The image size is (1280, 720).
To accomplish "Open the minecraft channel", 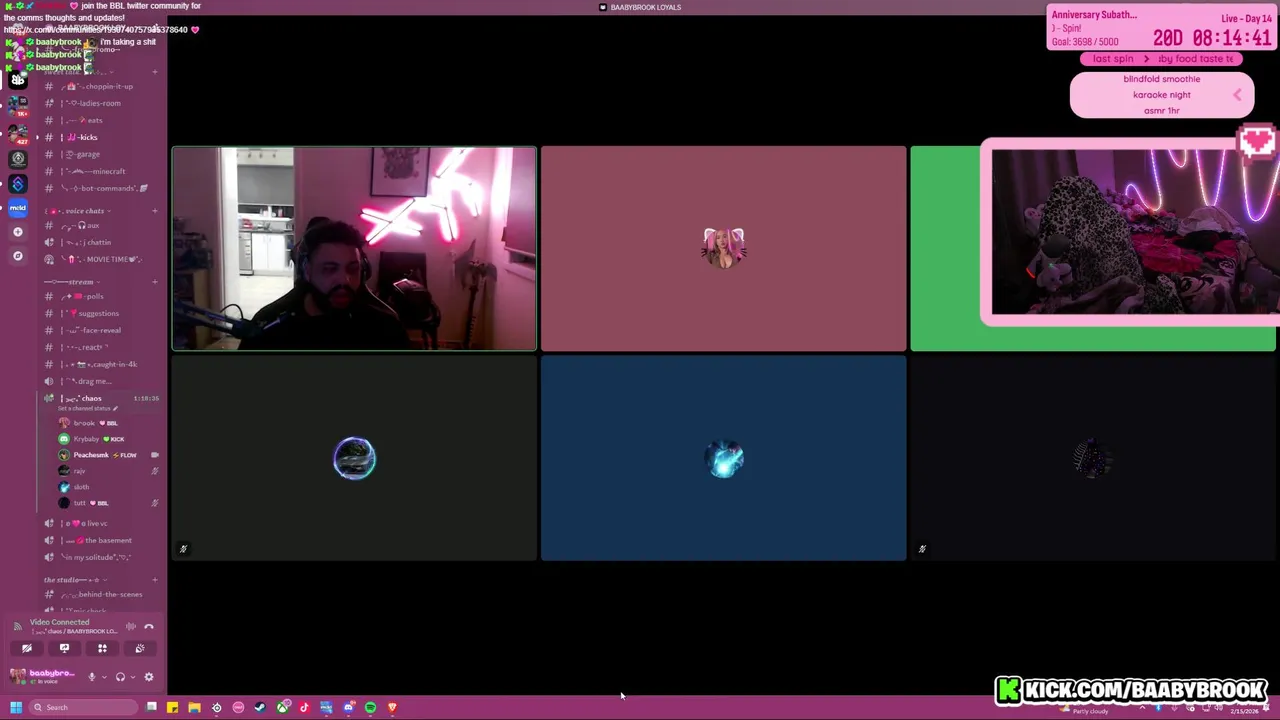I will 100,171.
